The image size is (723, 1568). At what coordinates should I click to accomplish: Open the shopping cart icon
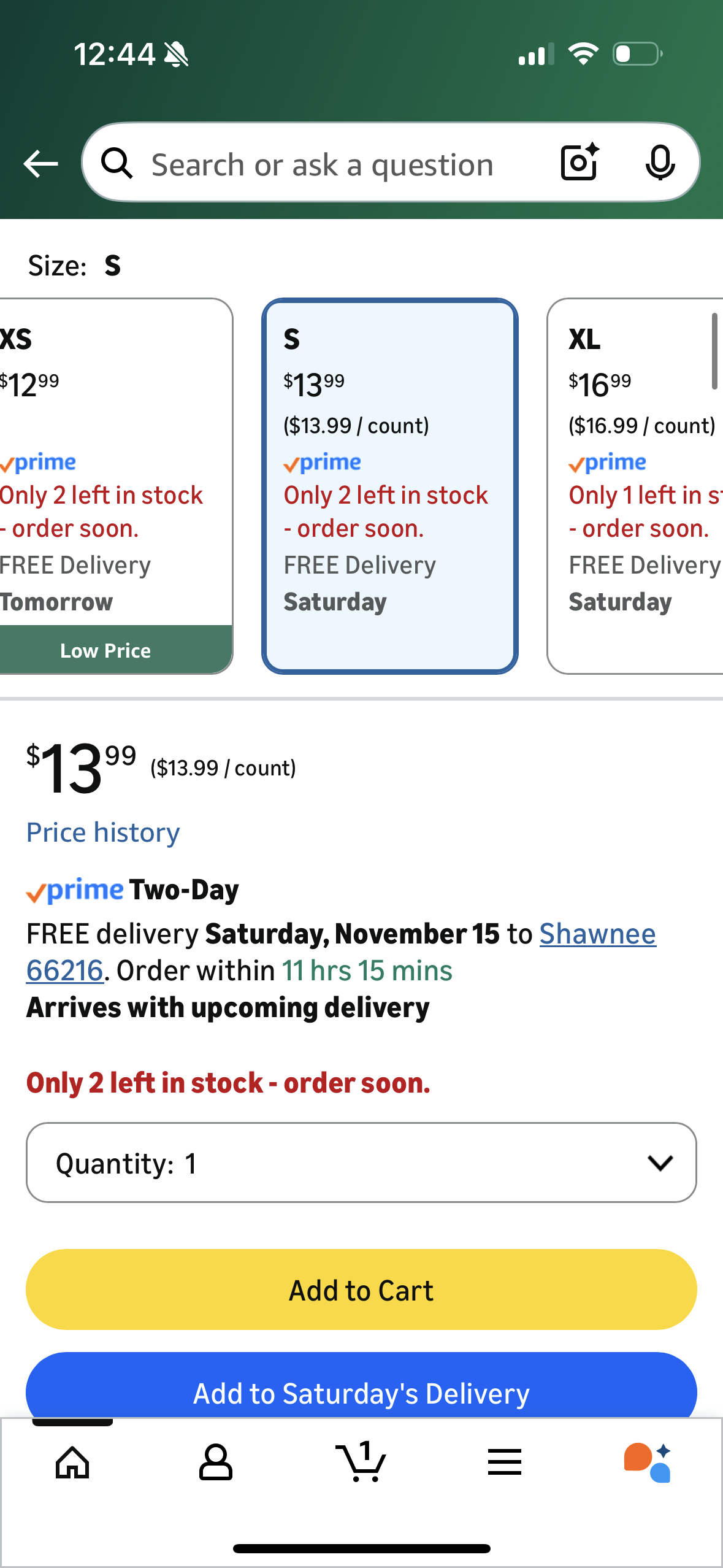[x=361, y=1462]
